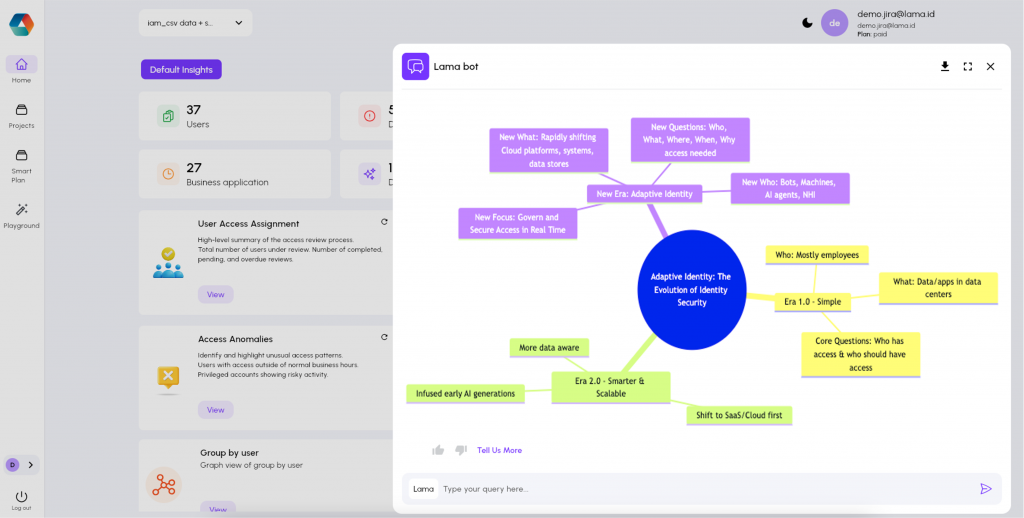
Task: Toggle dark mode moon icon
Action: (807, 23)
